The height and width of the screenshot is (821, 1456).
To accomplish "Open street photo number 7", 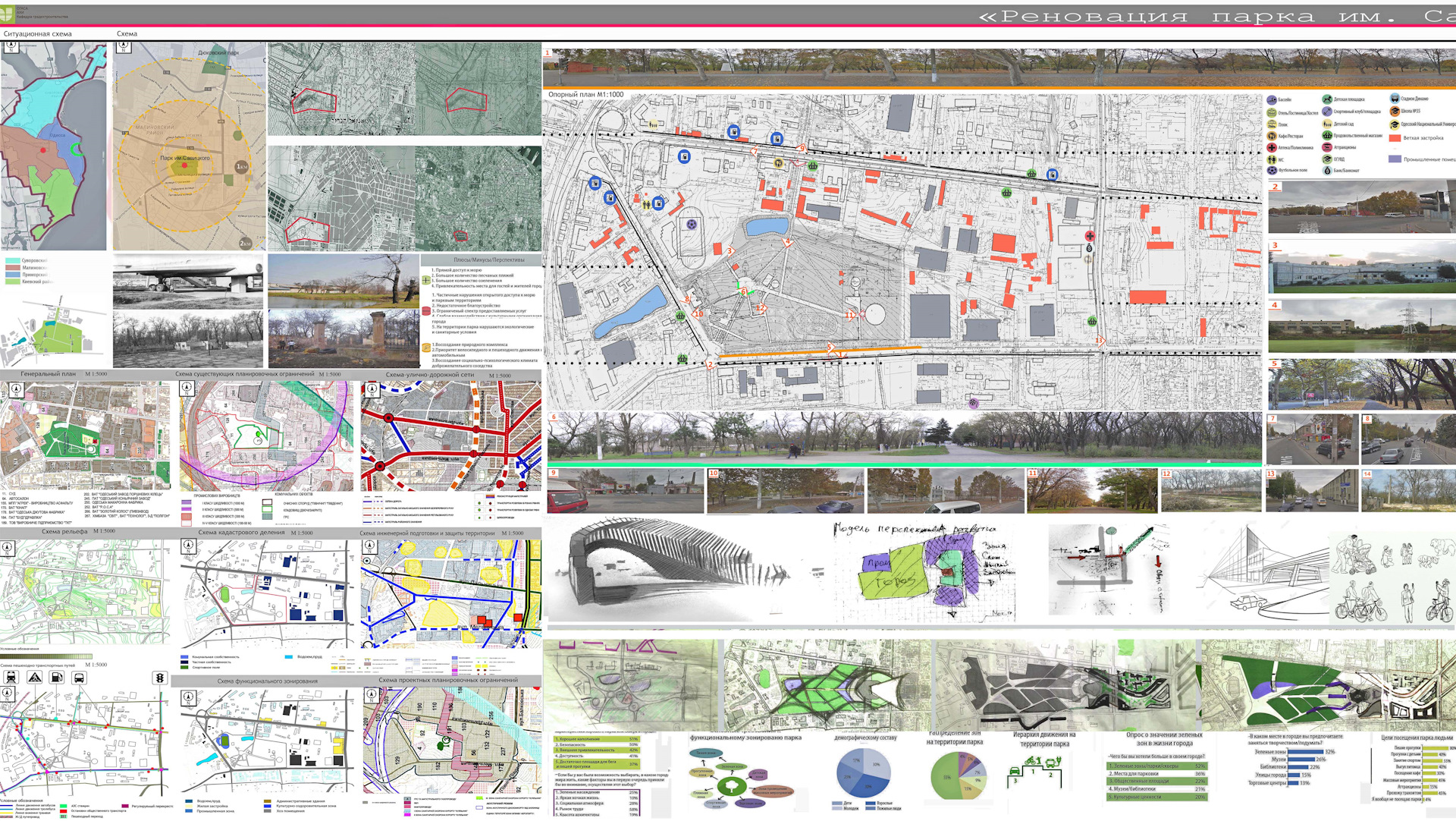I will (x=1312, y=440).
